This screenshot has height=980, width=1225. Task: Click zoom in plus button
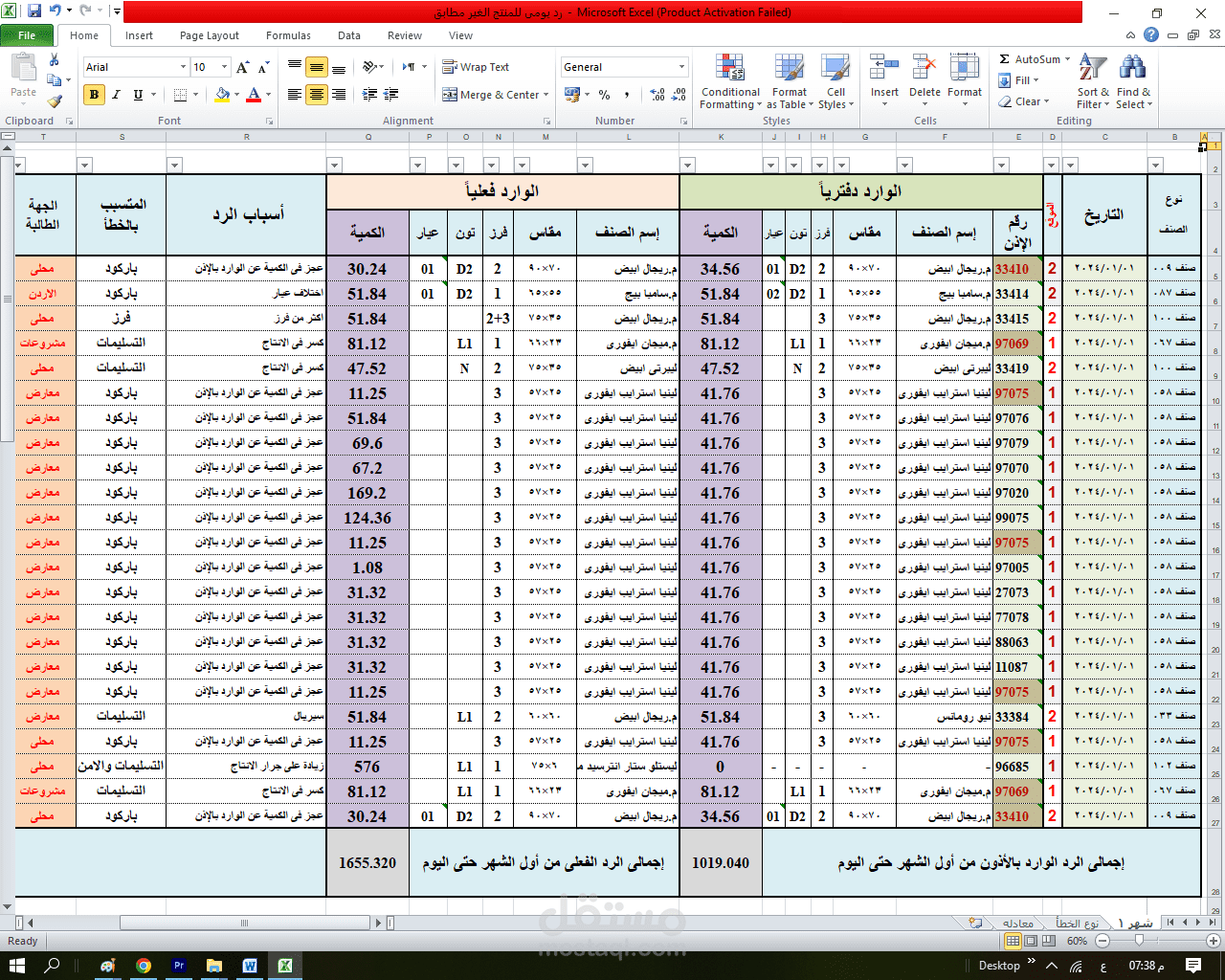1214,941
